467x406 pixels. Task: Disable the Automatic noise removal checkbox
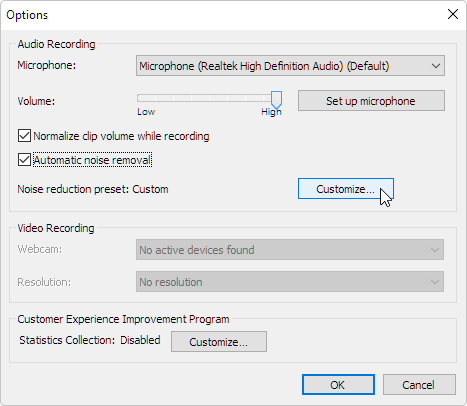(x=24, y=160)
